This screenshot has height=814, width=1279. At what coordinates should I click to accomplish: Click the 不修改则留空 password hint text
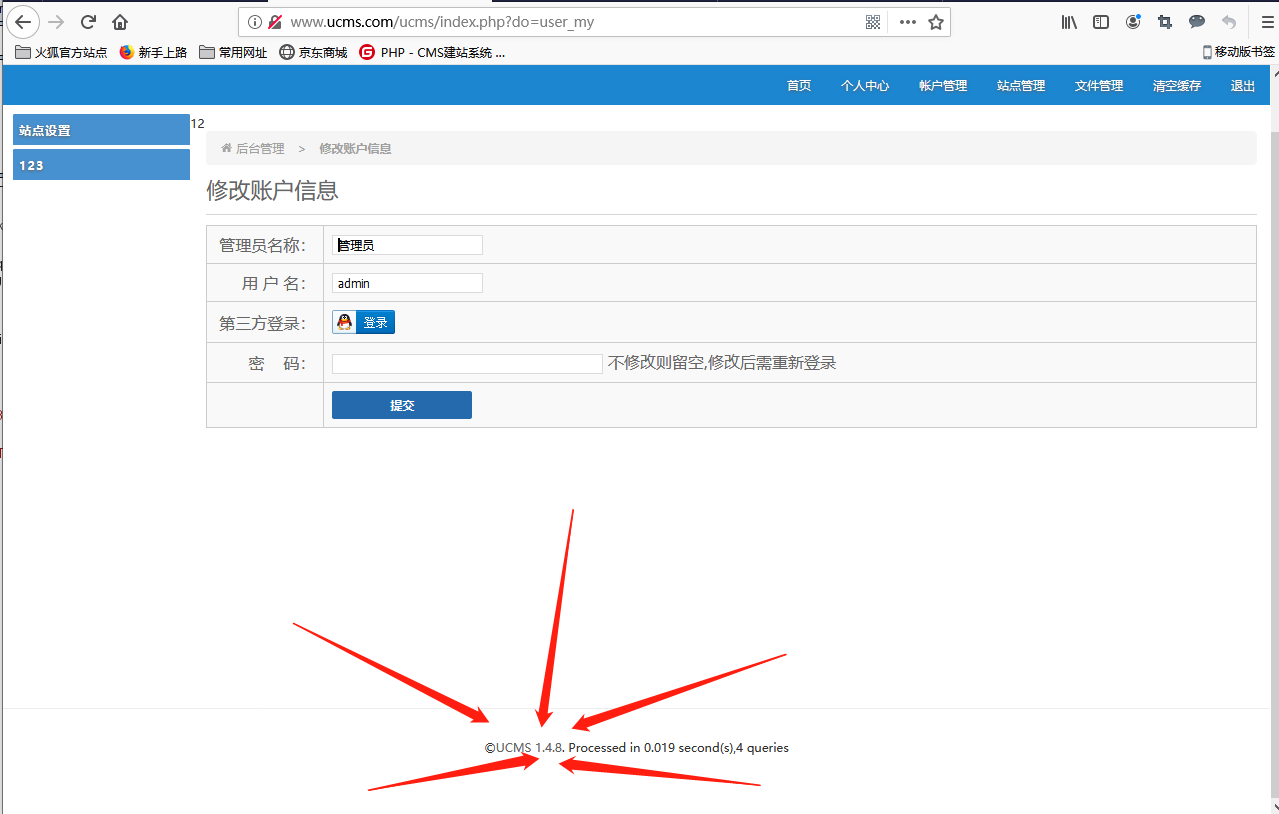[x=722, y=363]
